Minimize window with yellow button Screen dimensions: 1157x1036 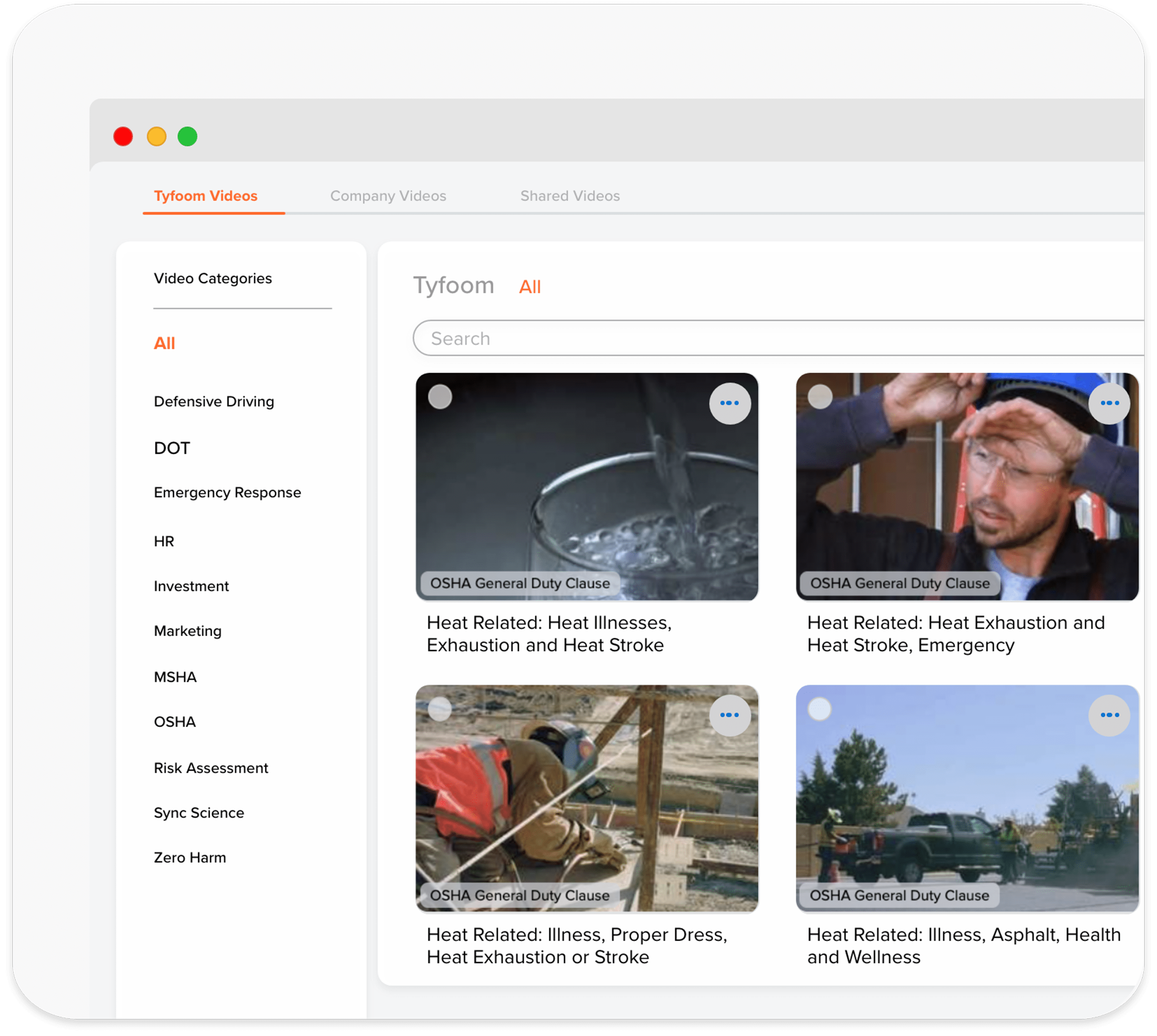[157, 137]
